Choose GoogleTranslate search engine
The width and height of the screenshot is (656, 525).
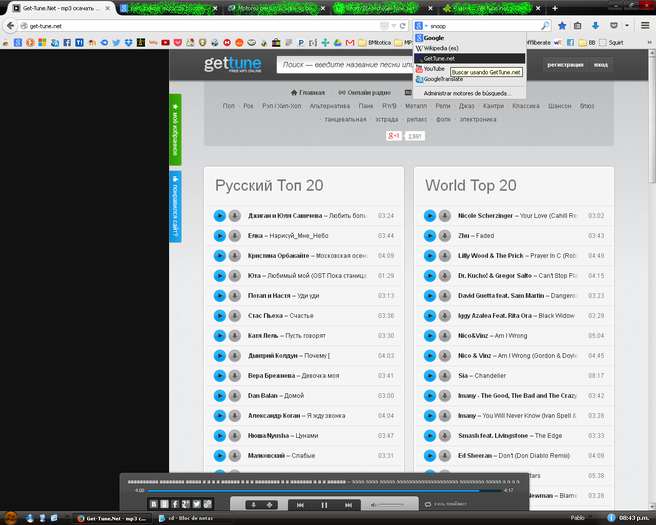(469, 79)
